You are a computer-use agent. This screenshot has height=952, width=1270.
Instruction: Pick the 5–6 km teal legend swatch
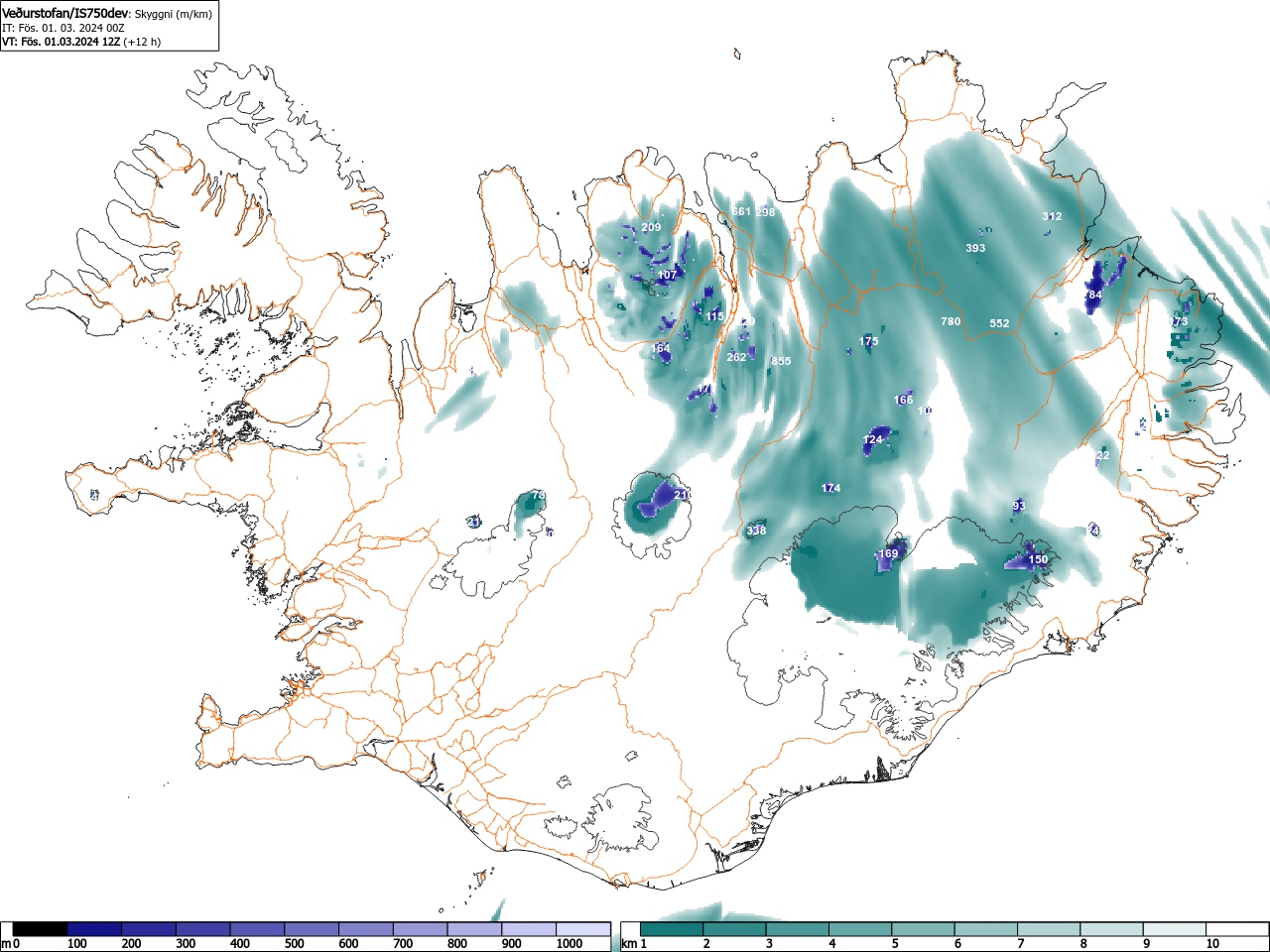(923, 929)
